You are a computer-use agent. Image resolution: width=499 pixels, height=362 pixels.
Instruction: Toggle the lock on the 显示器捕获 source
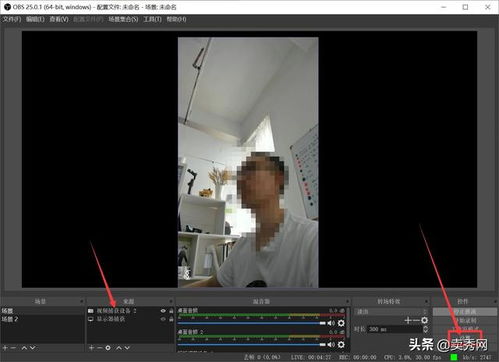(171, 319)
